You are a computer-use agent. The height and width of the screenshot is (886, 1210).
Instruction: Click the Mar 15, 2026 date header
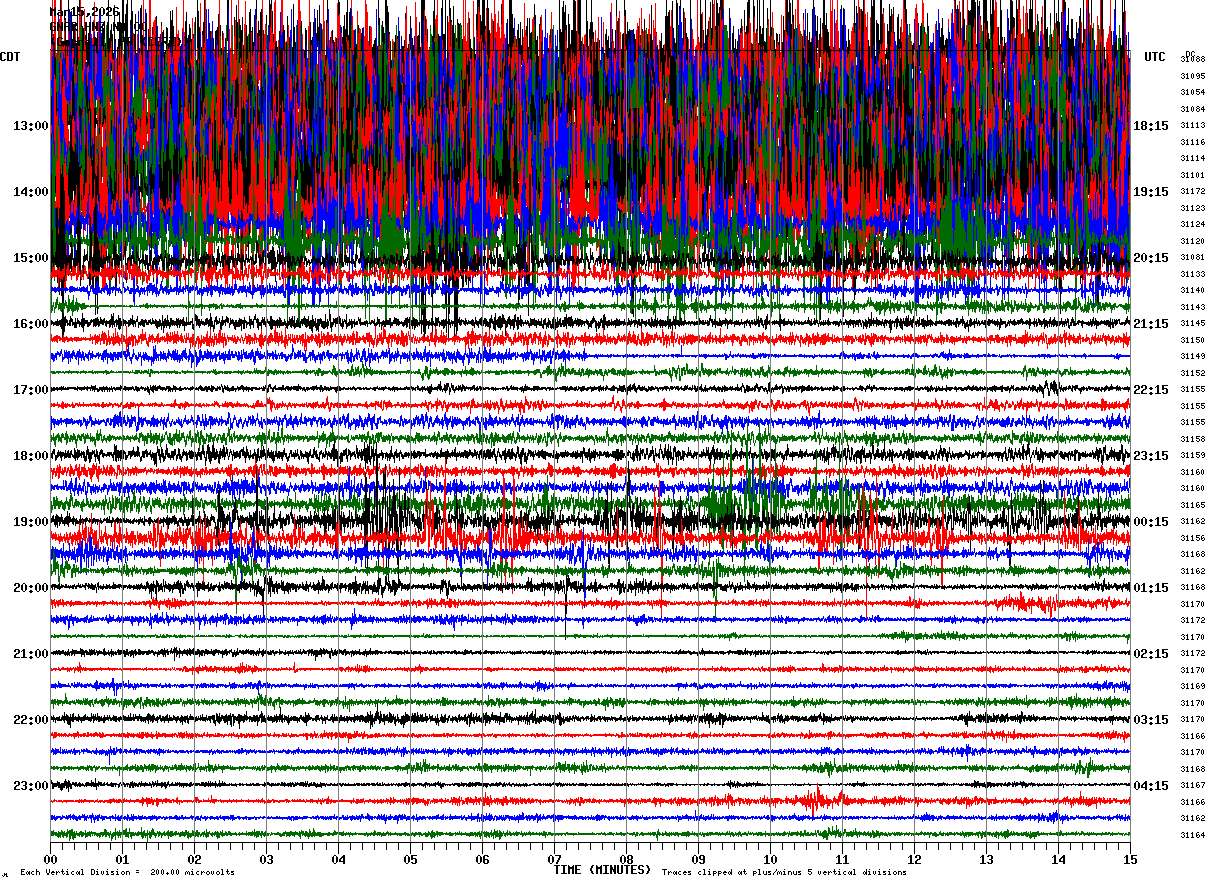85,12
